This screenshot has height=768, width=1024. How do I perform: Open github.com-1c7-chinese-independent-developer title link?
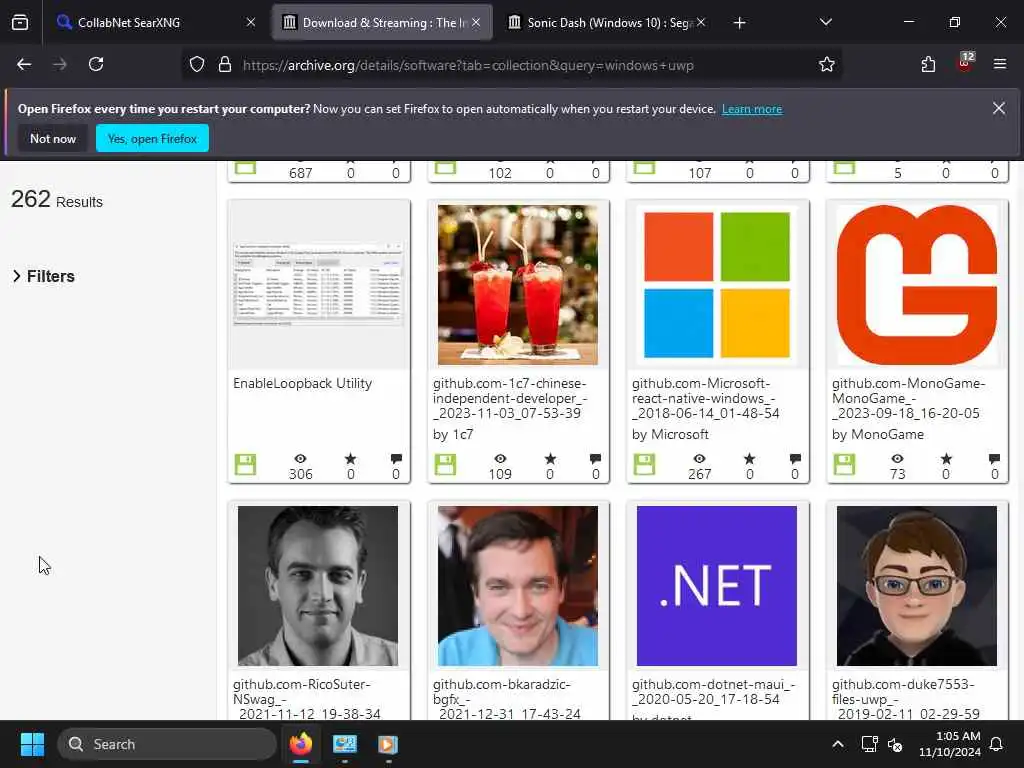[x=510, y=398]
